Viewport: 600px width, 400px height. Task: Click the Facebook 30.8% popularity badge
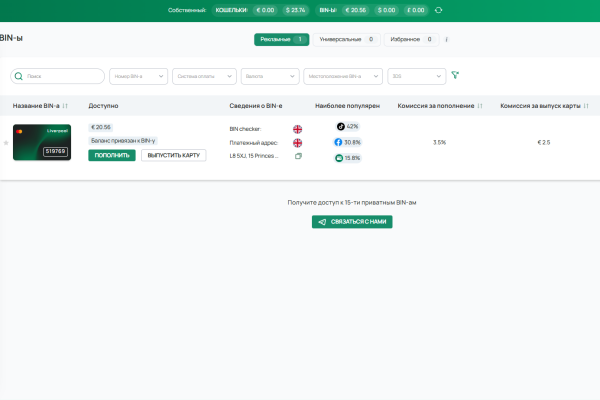347,142
